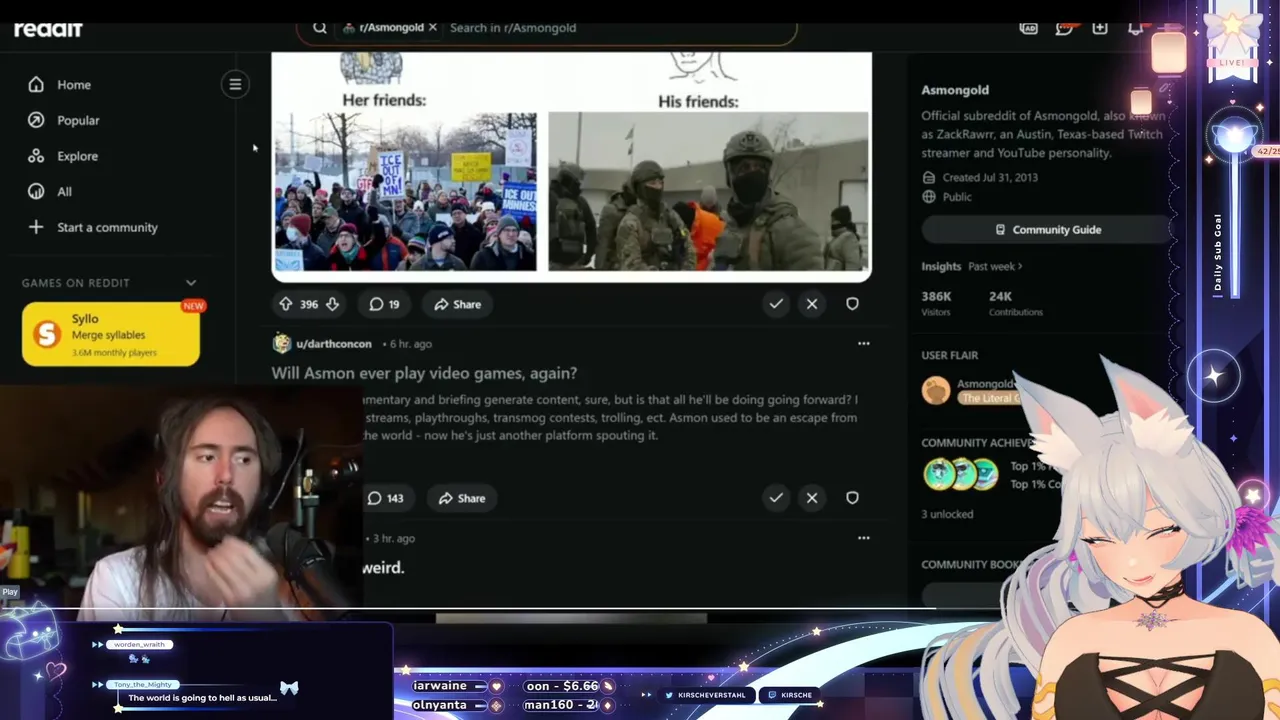Remove the r/Asmongold search filter chip
The image size is (1280, 720).
[433, 27]
